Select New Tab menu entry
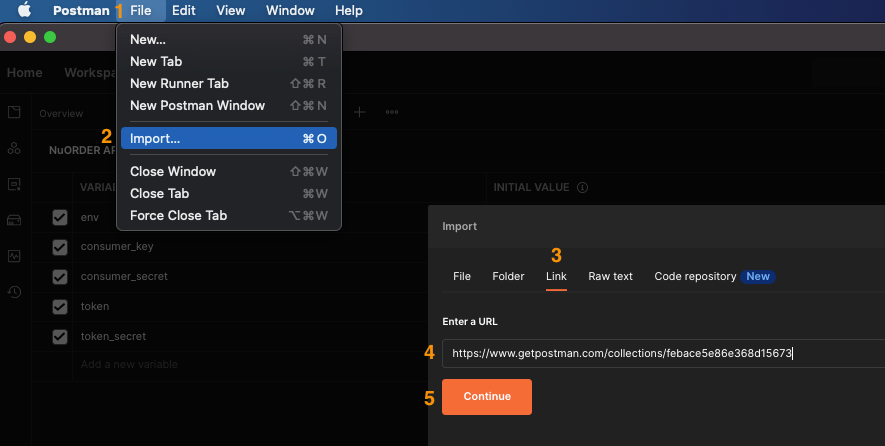Image resolution: width=885 pixels, height=446 pixels. tap(229, 62)
